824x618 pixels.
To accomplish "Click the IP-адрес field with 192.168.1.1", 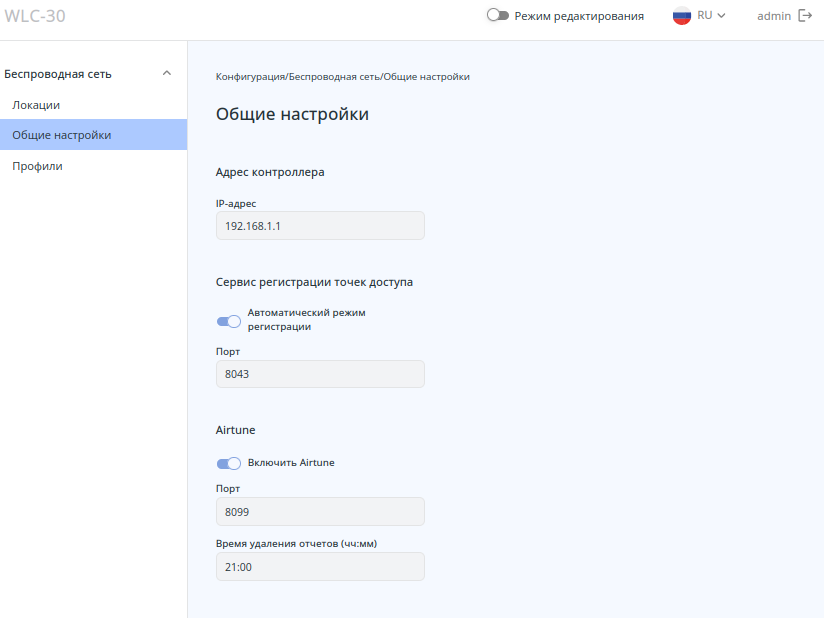I will [x=320, y=226].
